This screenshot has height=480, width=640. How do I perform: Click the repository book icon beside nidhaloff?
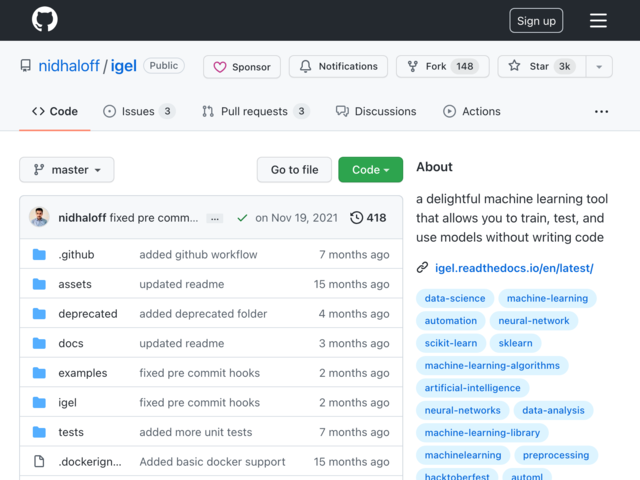26,66
